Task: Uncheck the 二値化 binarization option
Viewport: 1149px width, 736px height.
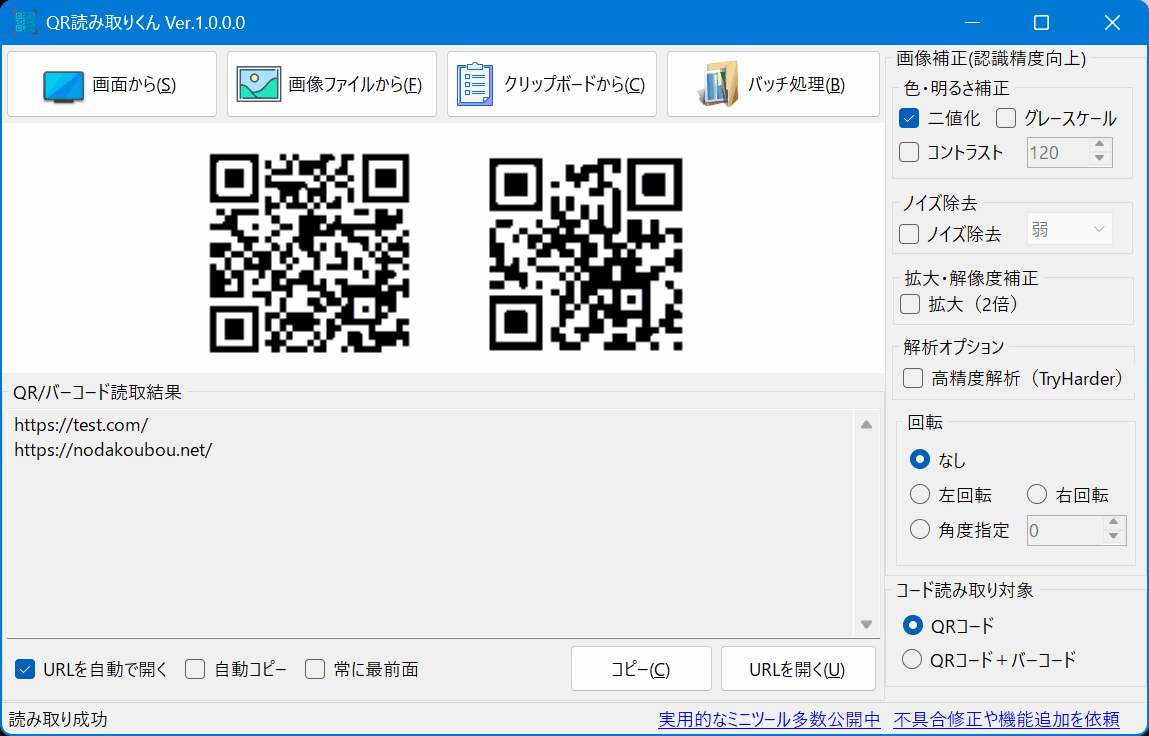Action: [908, 118]
